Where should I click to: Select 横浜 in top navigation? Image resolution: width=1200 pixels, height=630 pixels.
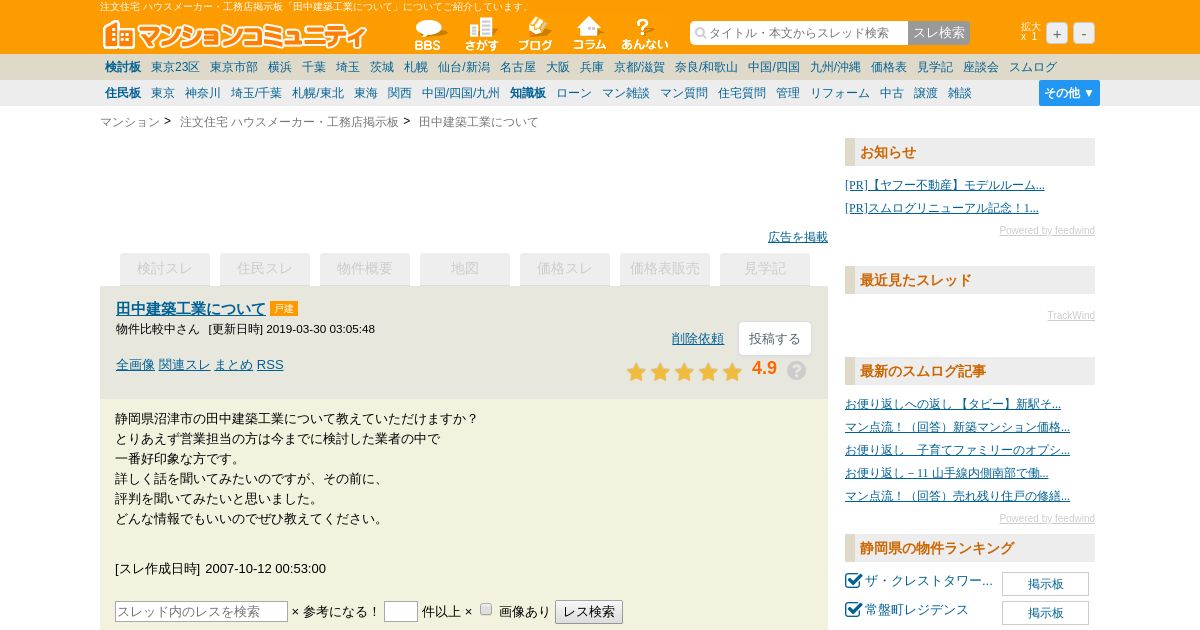tap(280, 67)
